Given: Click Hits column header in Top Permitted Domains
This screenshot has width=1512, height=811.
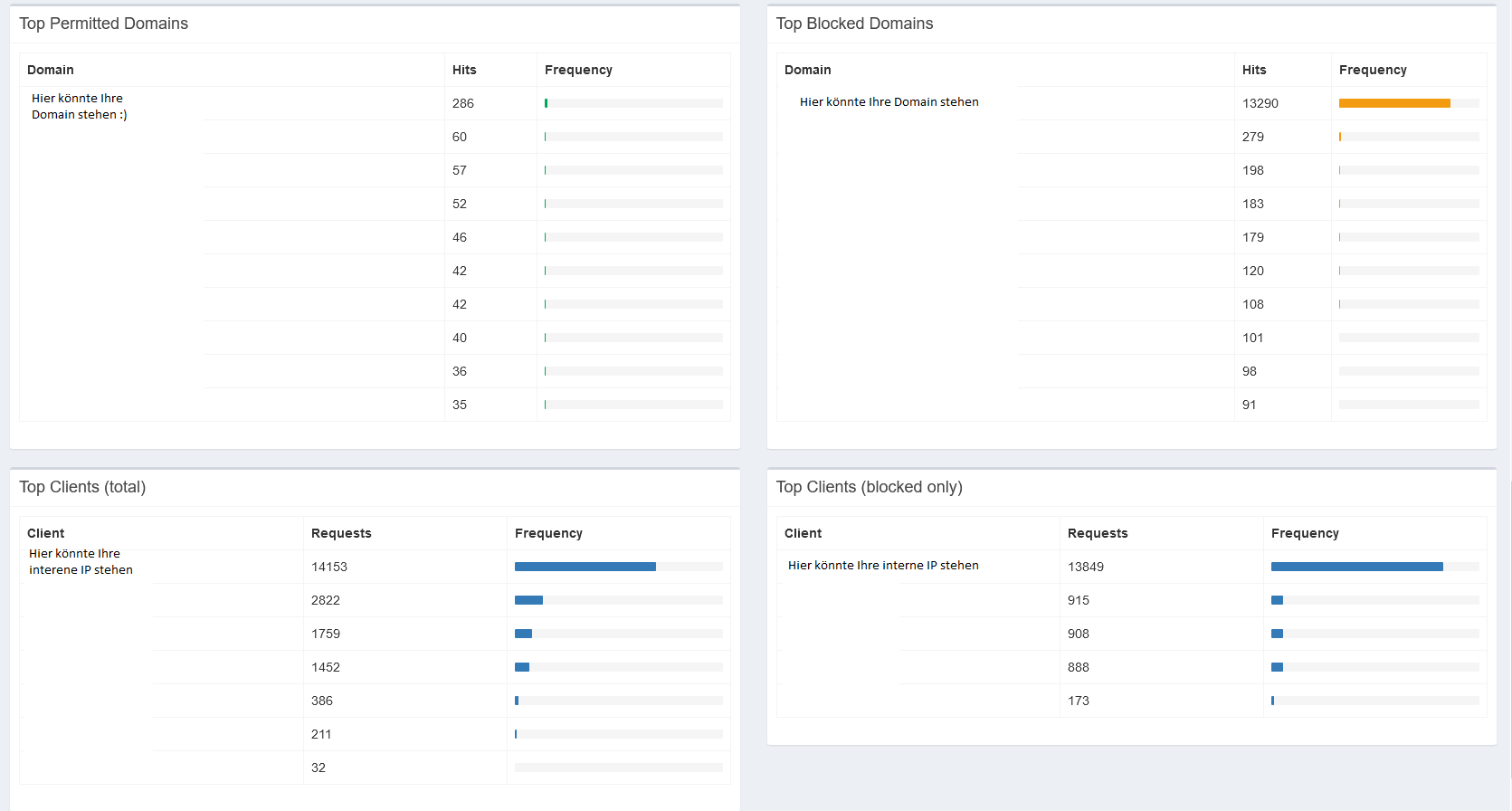Looking at the screenshot, I should tap(464, 70).
